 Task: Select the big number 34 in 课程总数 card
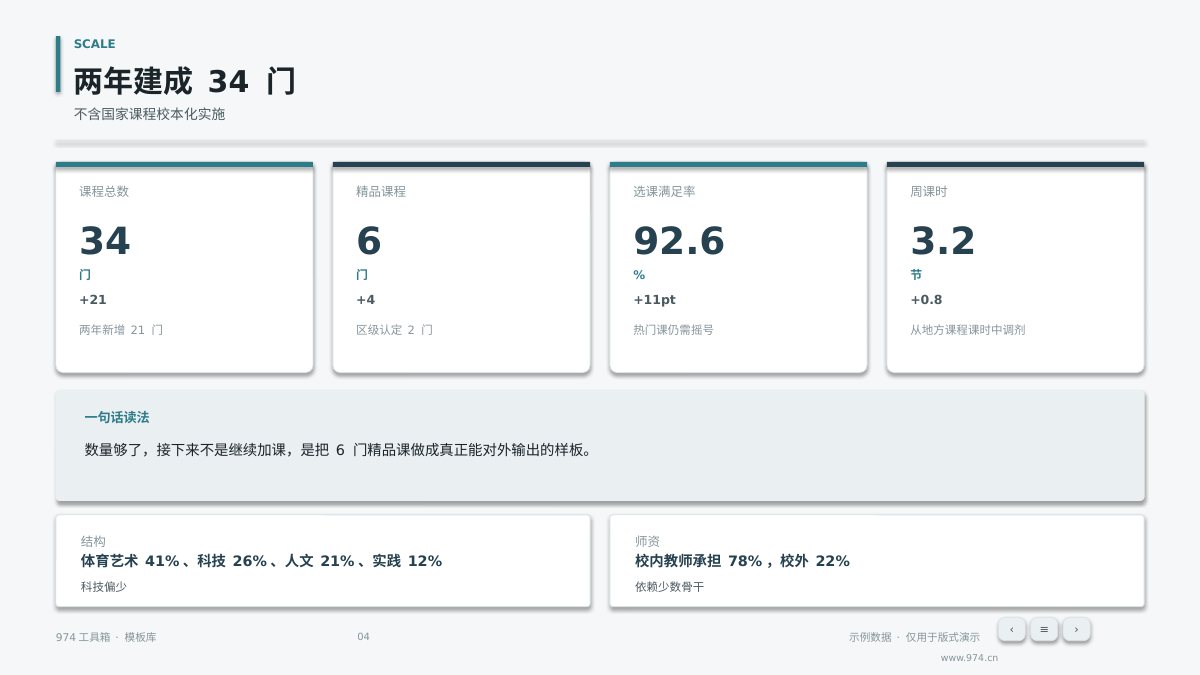click(105, 241)
